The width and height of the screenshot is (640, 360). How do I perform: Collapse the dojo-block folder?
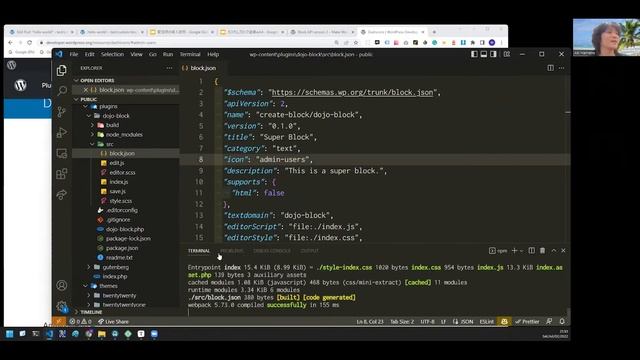116,116
